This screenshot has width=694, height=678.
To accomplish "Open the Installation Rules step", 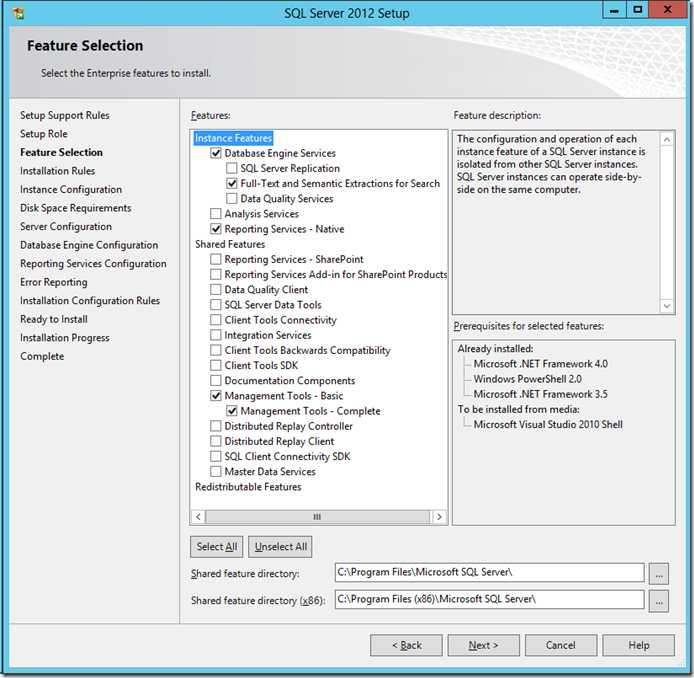I will click(x=58, y=171).
